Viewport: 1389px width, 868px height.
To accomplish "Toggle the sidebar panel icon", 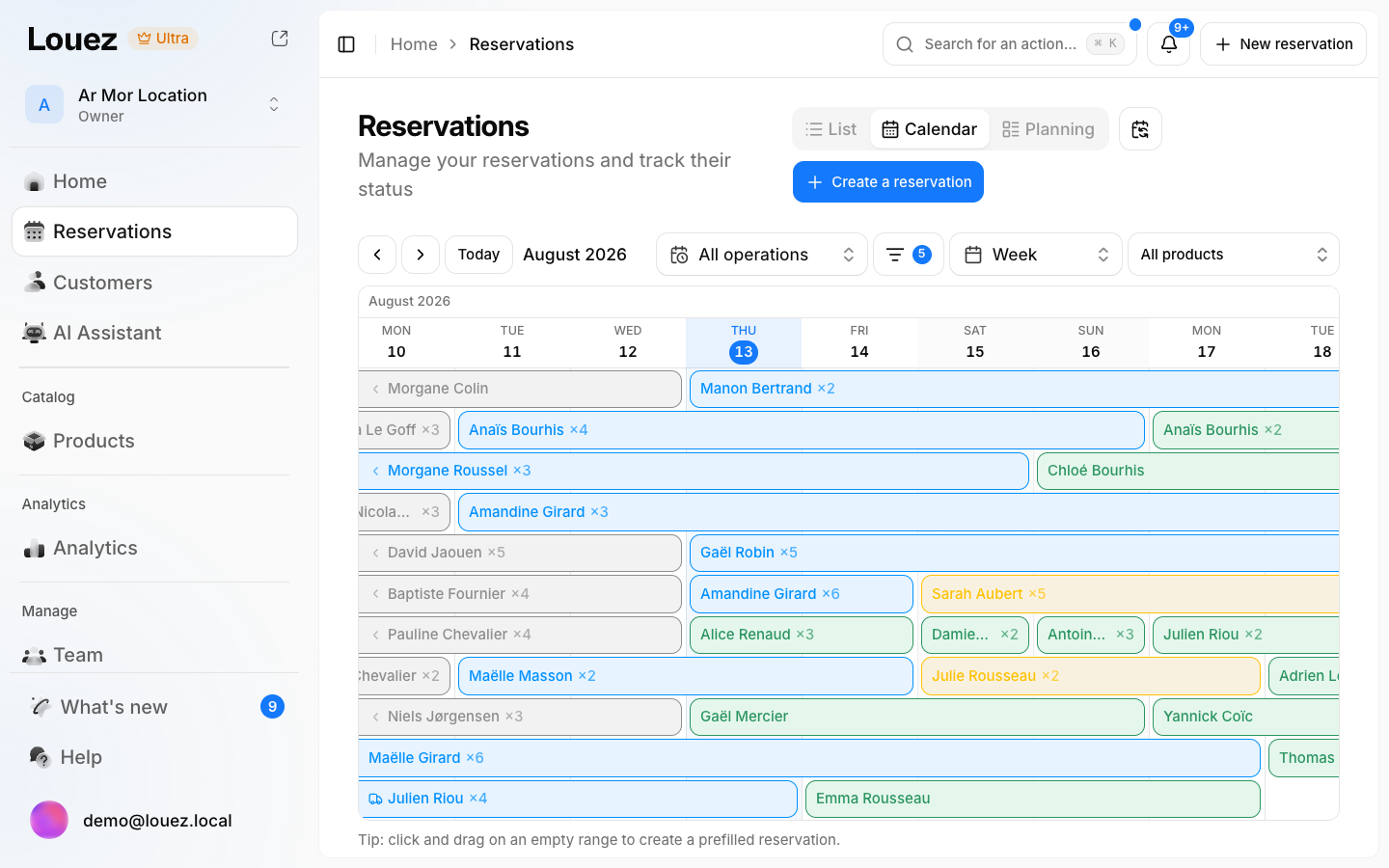I will tap(346, 44).
